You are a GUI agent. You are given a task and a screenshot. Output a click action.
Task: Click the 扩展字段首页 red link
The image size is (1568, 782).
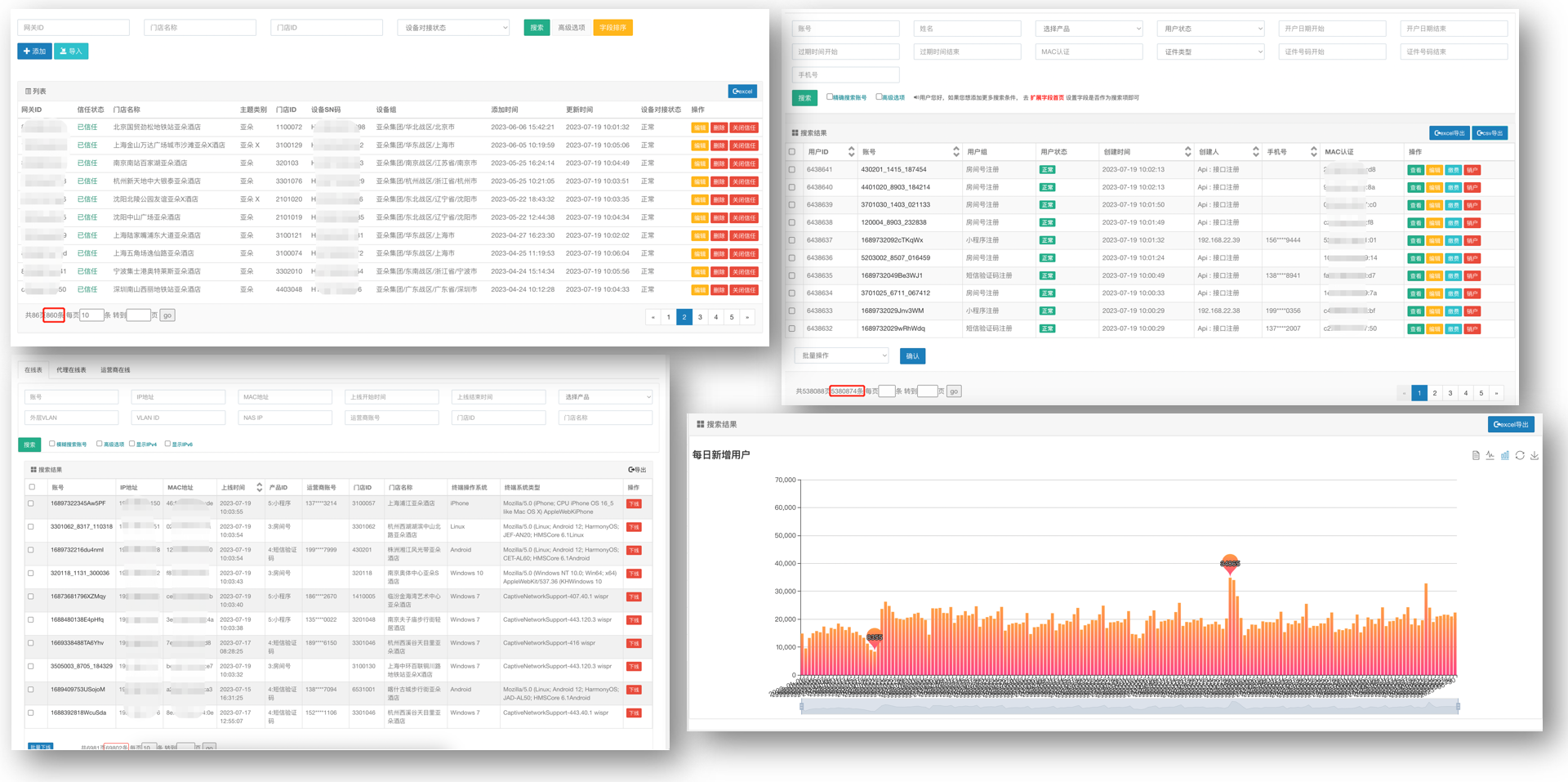click(x=1047, y=97)
